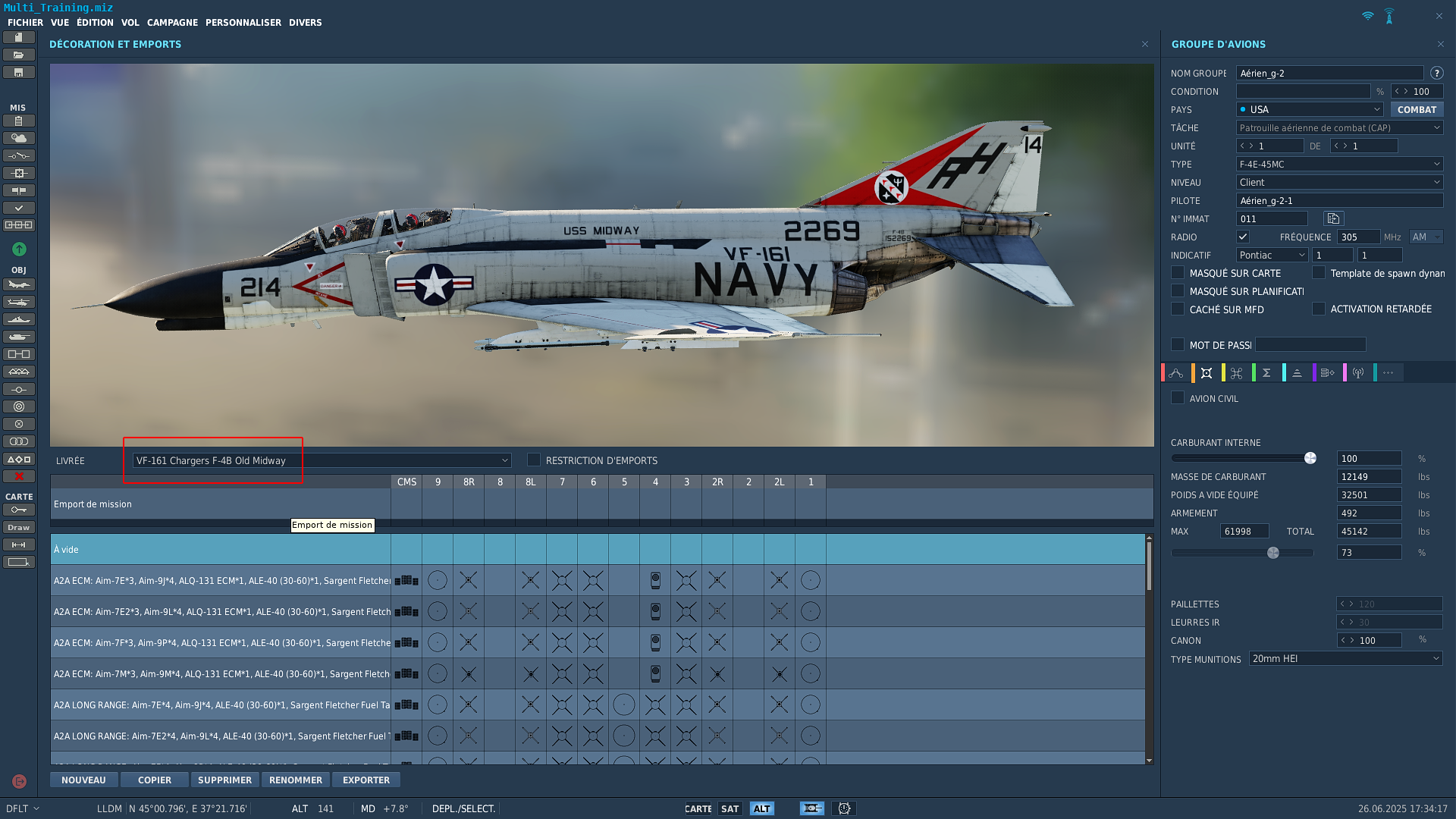Open the ÉDITION menu
This screenshot has height=819, width=1456.
tap(95, 23)
